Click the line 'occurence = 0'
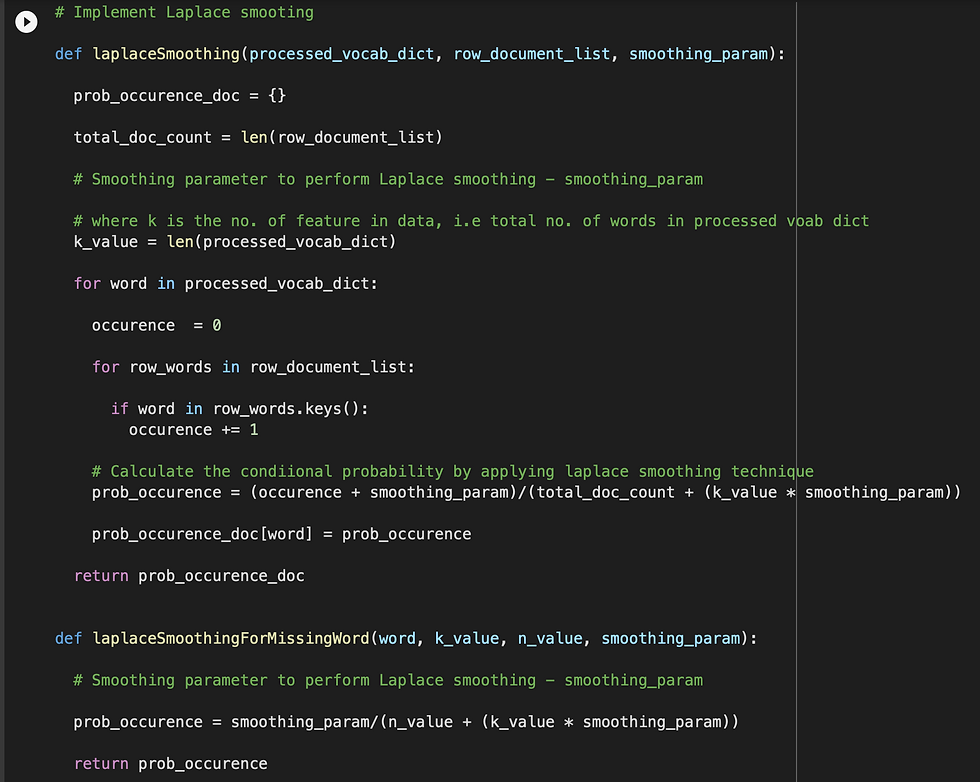The height and width of the screenshot is (782, 980). [x=157, y=325]
